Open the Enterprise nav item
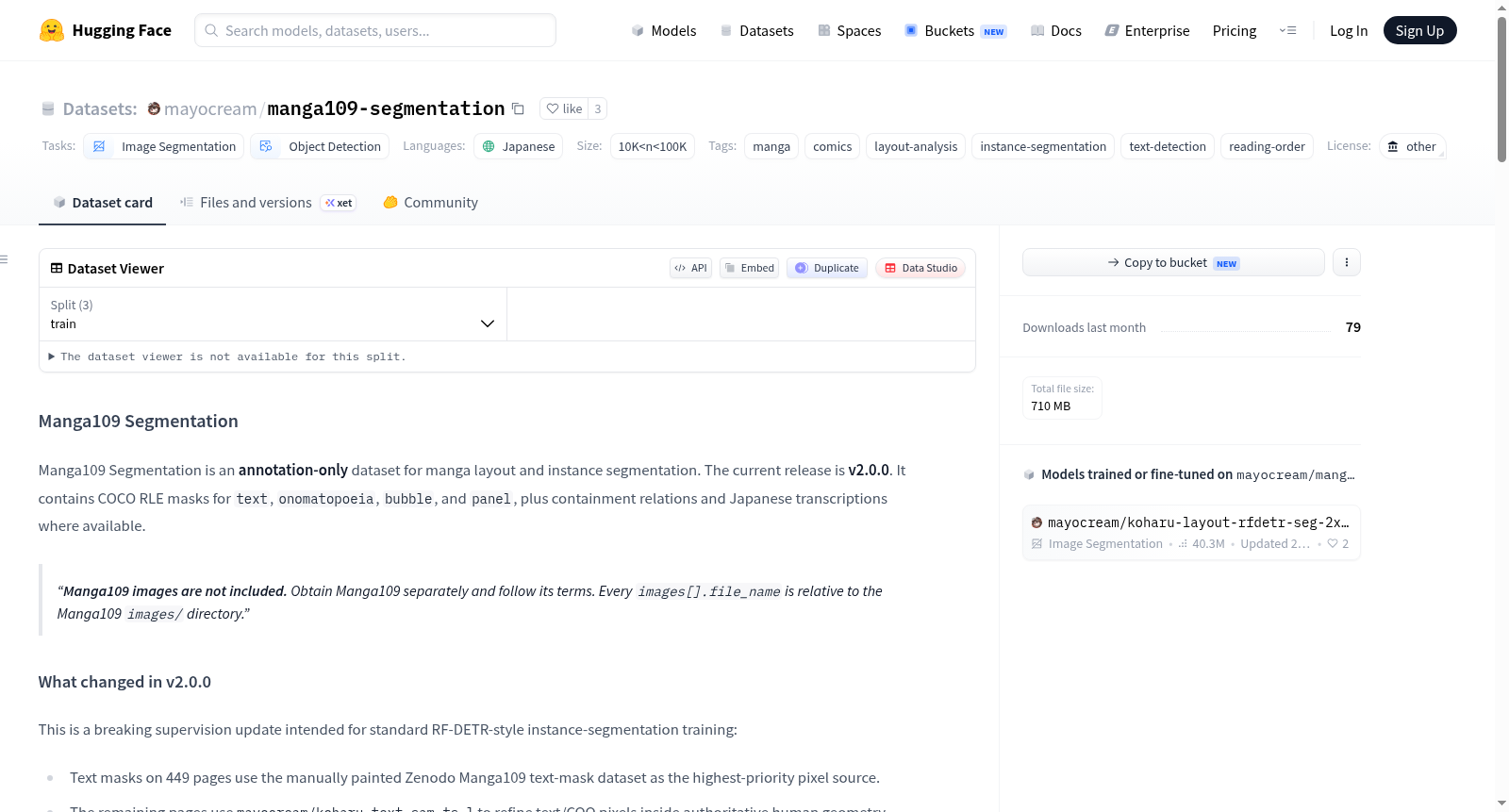Image resolution: width=1509 pixels, height=812 pixels. [x=1147, y=30]
